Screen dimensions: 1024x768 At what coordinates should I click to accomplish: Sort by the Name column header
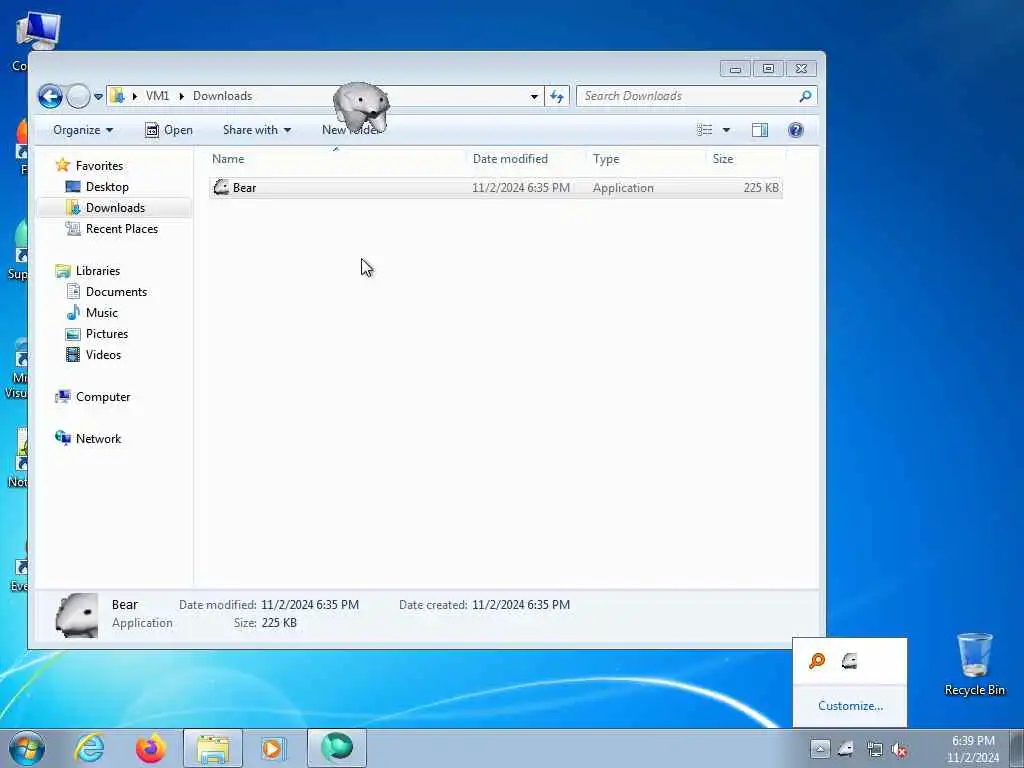coord(228,159)
